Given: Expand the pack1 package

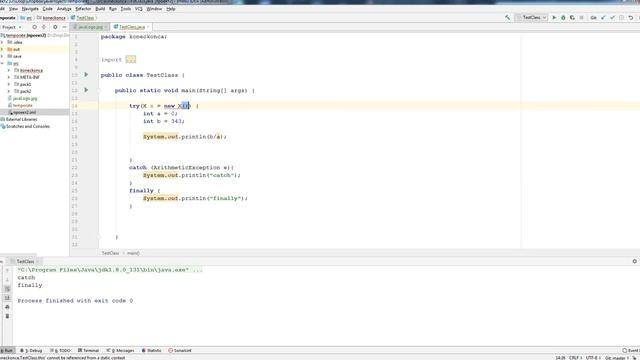Looking at the screenshot, I should [x=9, y=84].
